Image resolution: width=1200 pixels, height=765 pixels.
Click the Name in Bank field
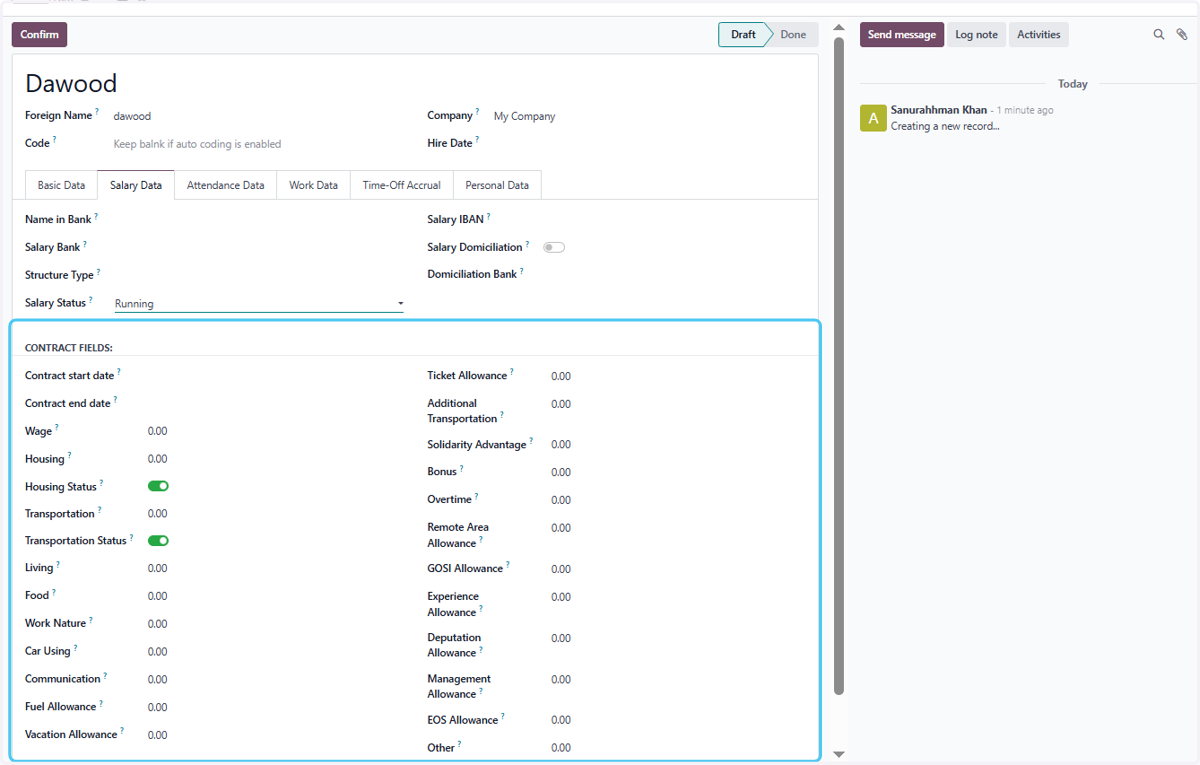[x=259, y=219]
